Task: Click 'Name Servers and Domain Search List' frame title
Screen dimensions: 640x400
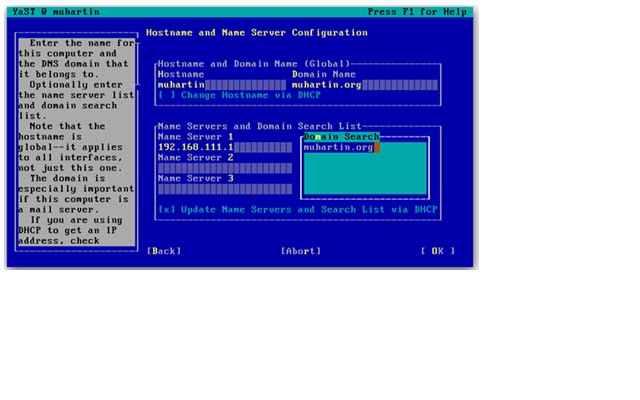Action: (260, 127)
